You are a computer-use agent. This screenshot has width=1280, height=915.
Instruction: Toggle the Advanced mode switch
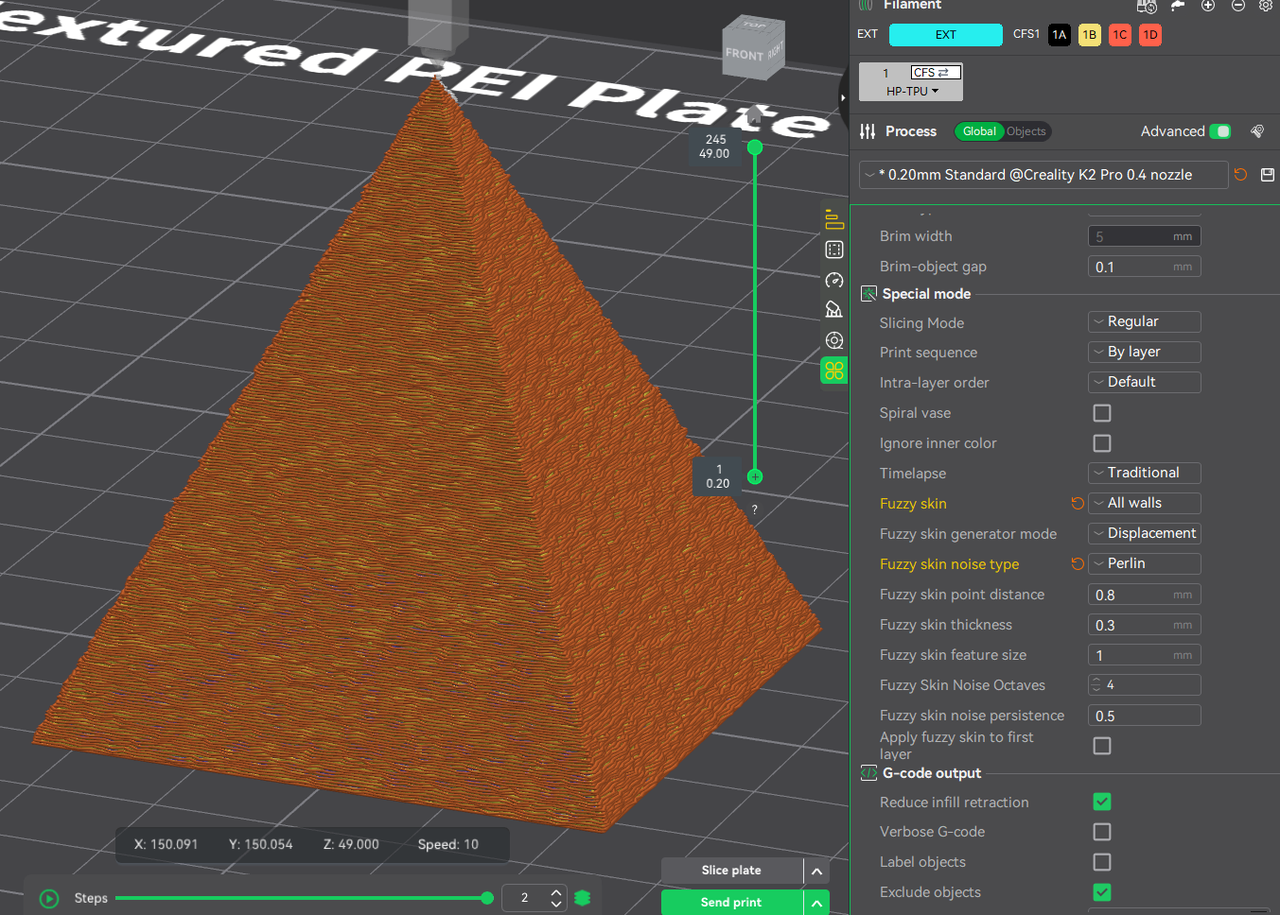(x=1220, y=131)
